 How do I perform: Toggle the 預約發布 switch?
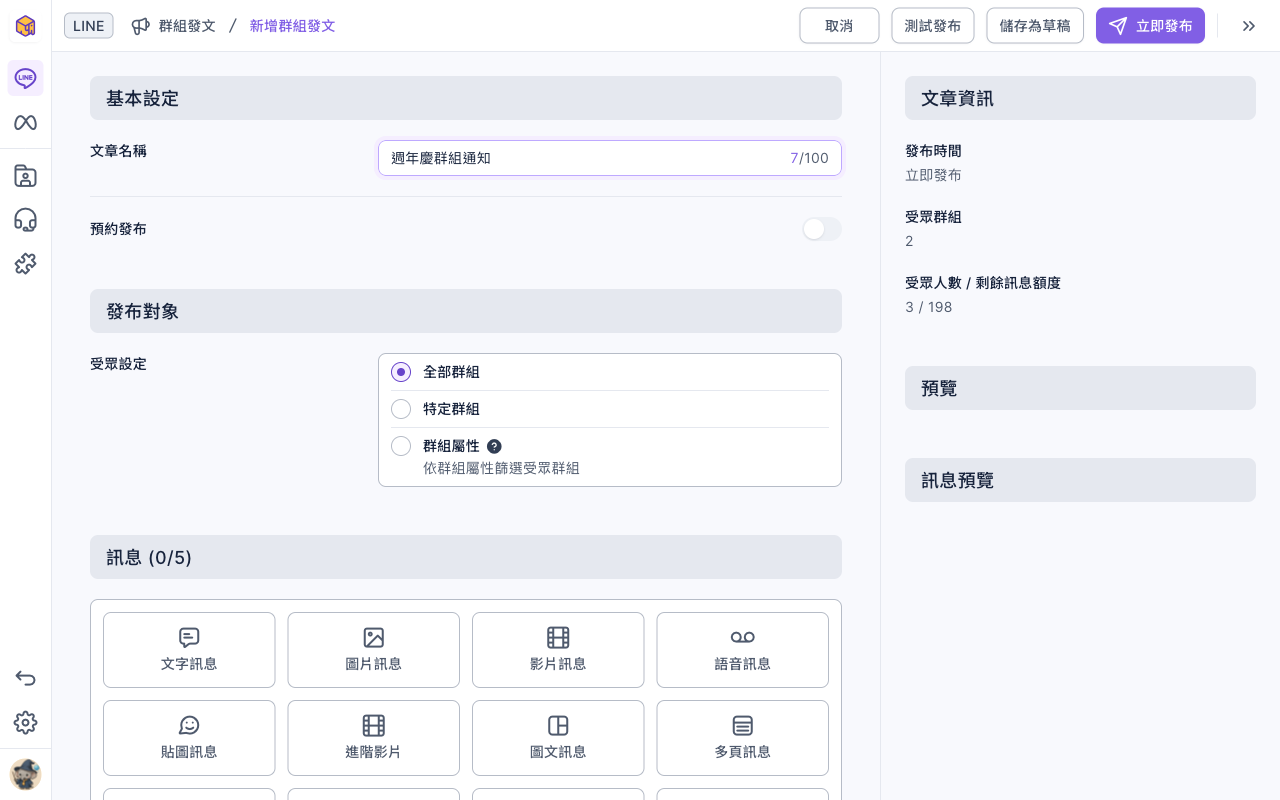[x=822, y=229]
